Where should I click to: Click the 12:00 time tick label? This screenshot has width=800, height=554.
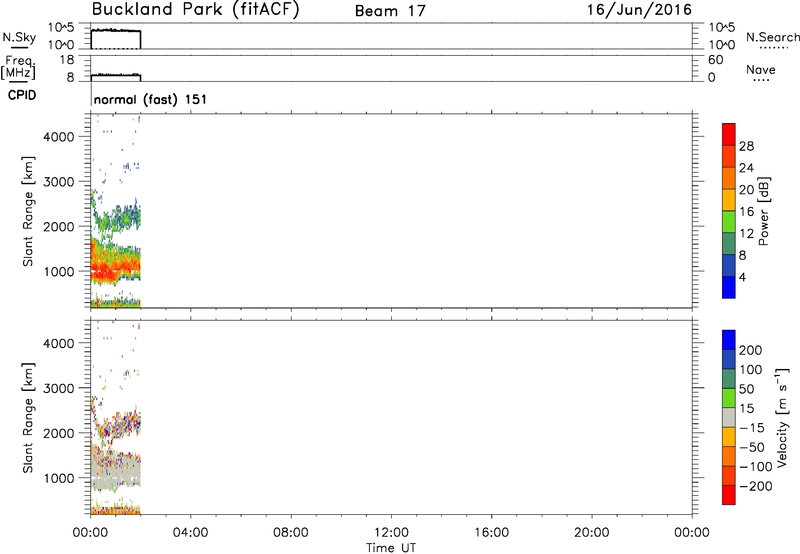pos(391,533)
